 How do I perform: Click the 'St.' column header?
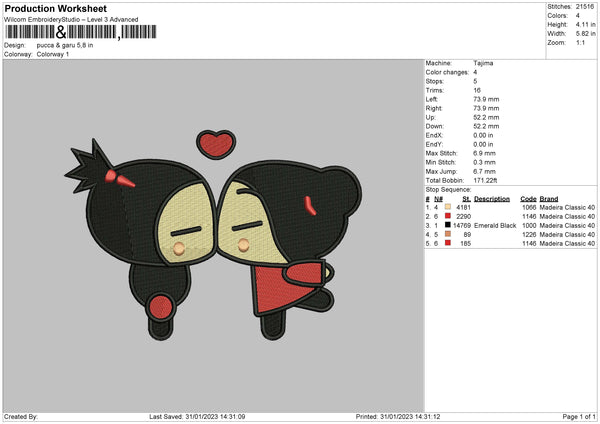(466, 199)
